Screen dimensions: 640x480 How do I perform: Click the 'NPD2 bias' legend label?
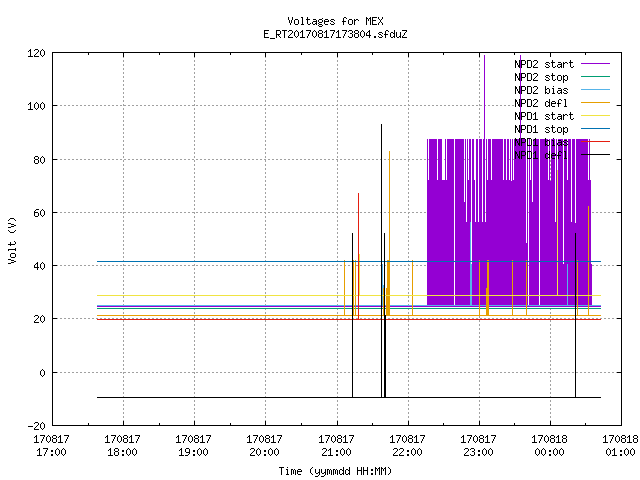click(x=541, y=90)
